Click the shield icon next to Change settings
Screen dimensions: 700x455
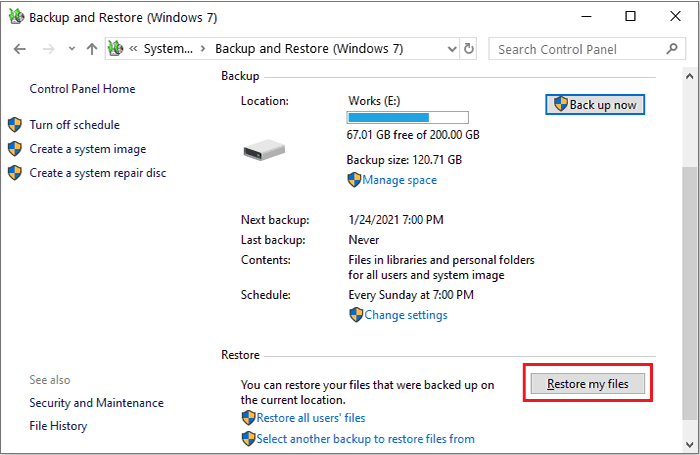356,315
